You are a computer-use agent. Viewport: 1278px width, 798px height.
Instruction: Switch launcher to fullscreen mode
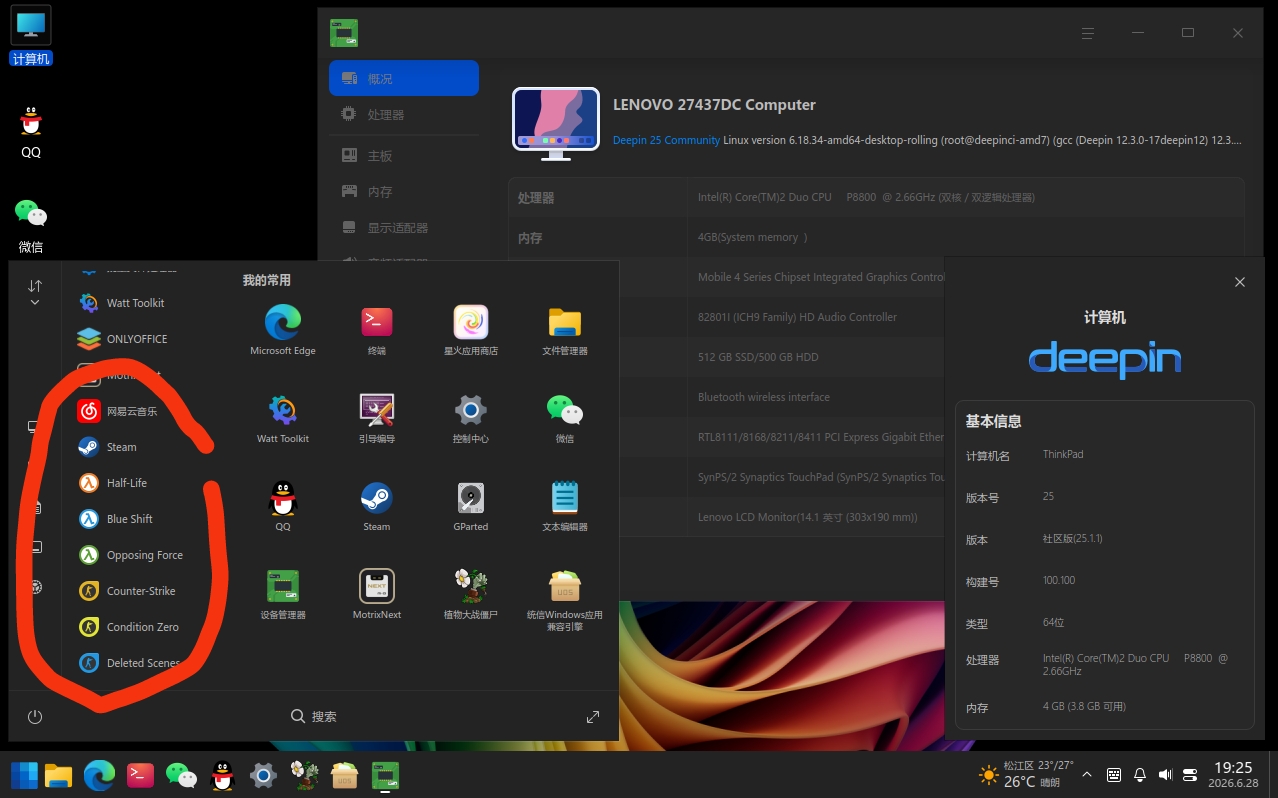pyautogui.click(x=593, y=717)
